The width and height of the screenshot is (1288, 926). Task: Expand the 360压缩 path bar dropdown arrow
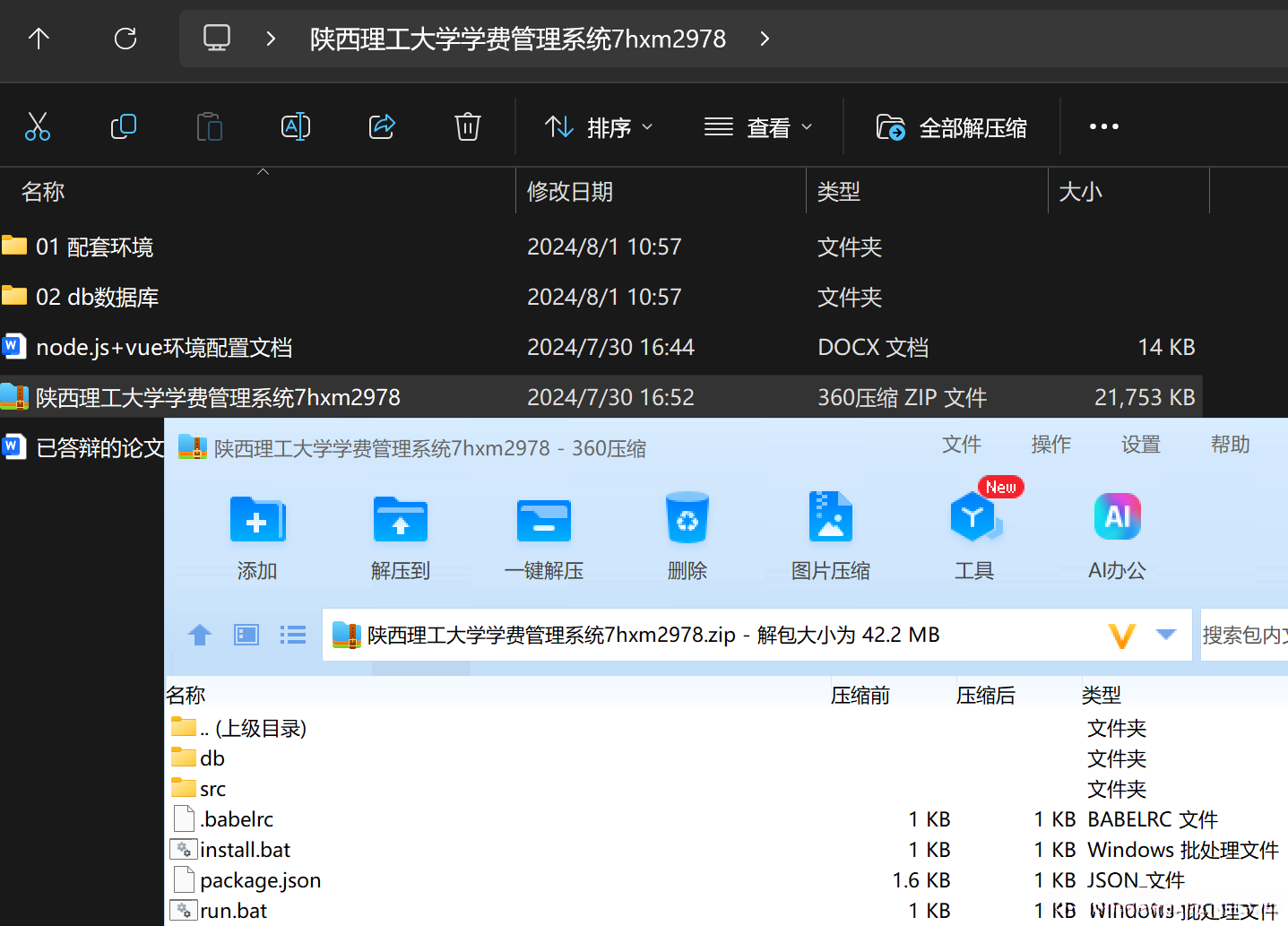pyautogui.click(x=1166, y=635)
